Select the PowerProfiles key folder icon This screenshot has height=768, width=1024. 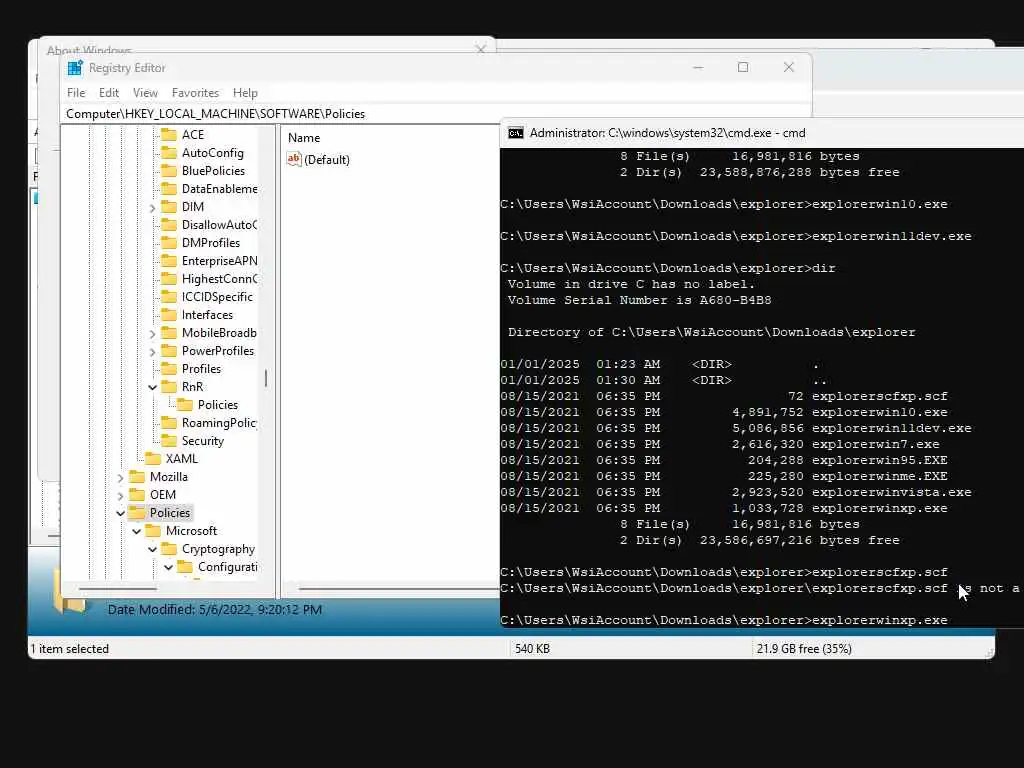coord(169,351)
